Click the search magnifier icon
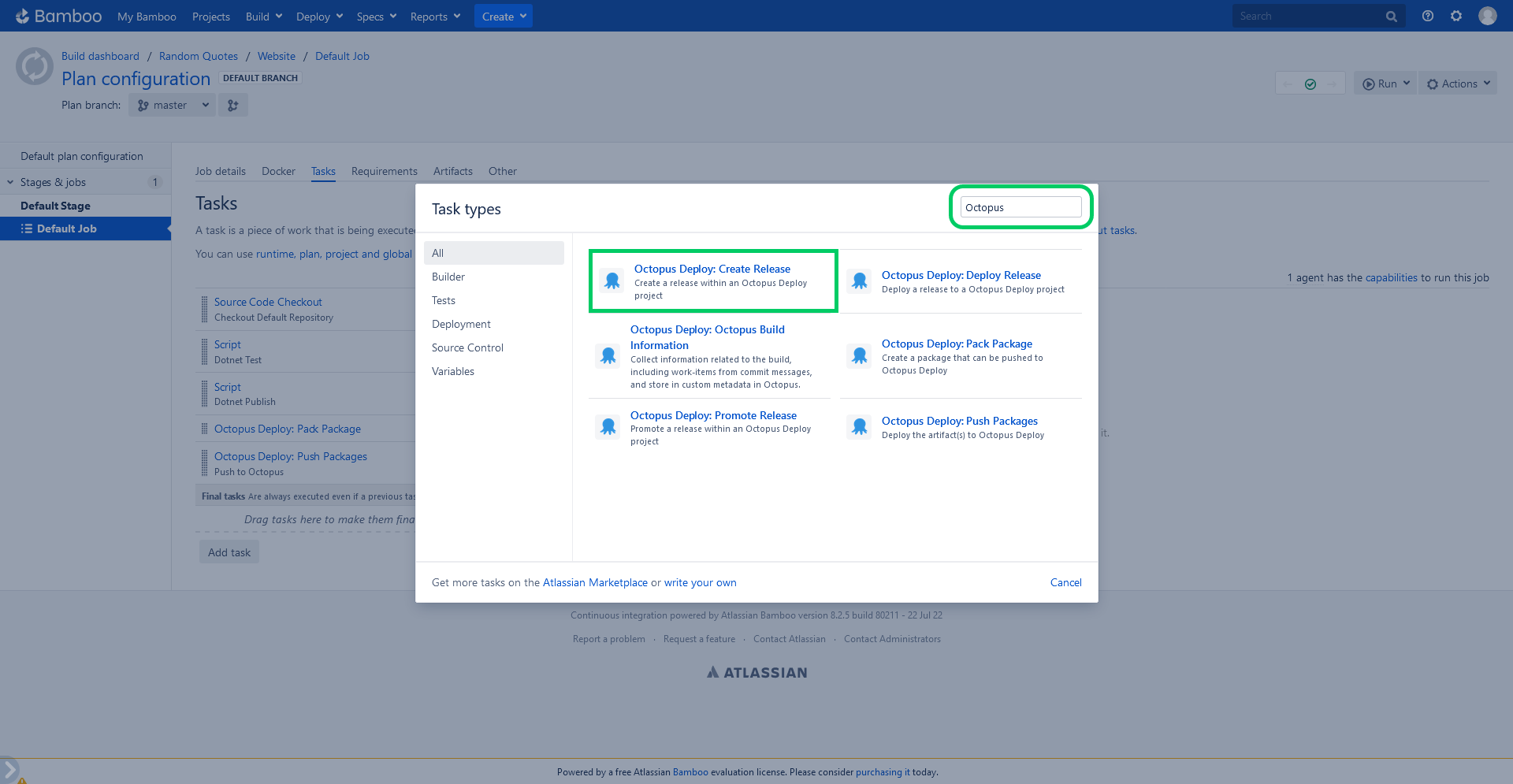Screen dimensions: 1513x784 tap(1392, 16)
